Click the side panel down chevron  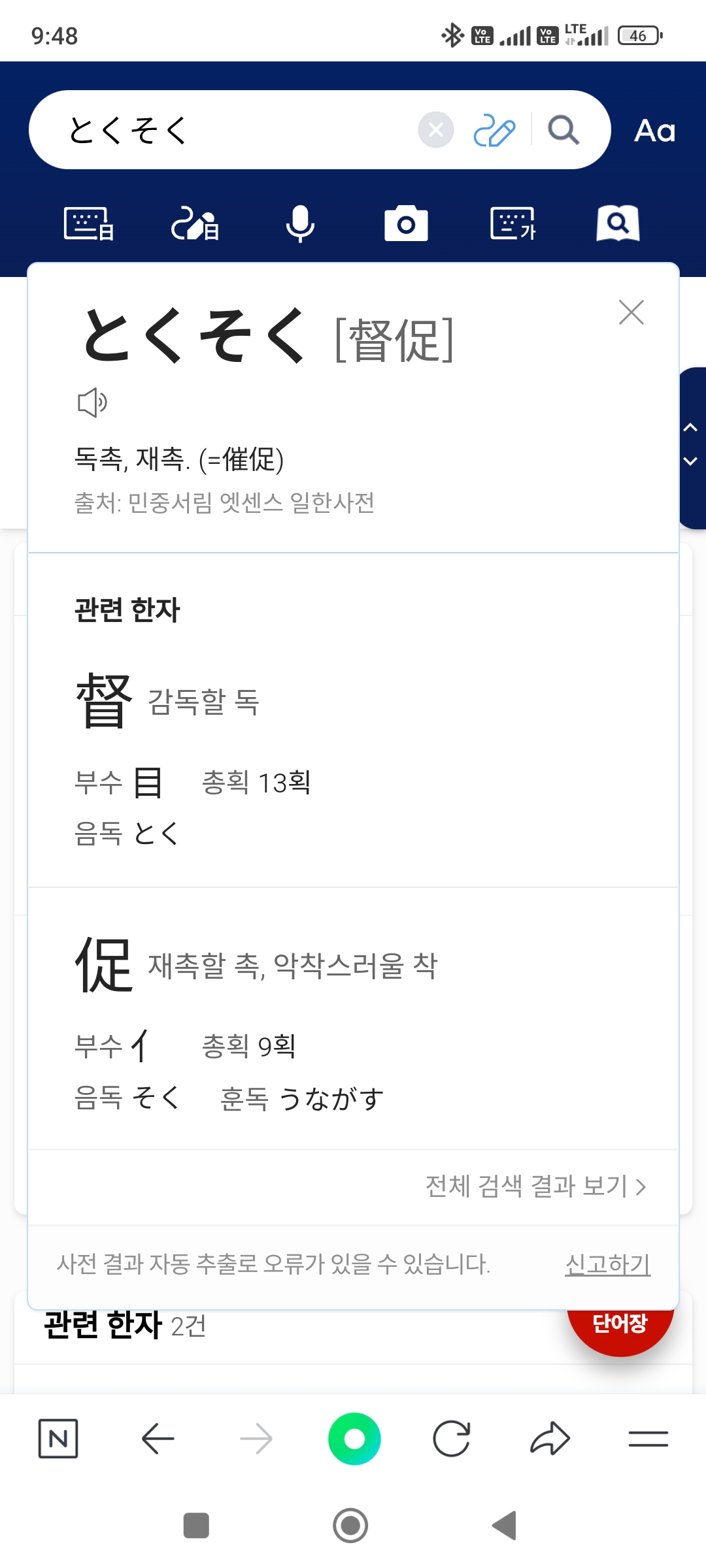690,461
